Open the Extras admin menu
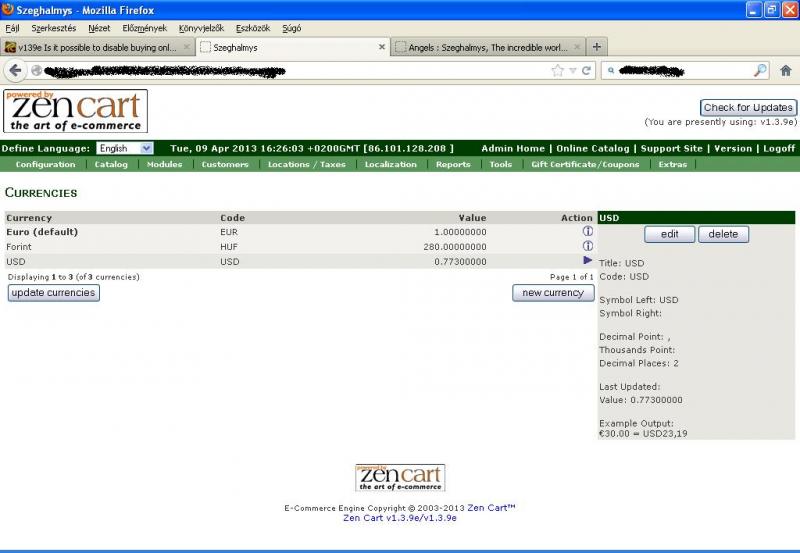 click(672, 164)
